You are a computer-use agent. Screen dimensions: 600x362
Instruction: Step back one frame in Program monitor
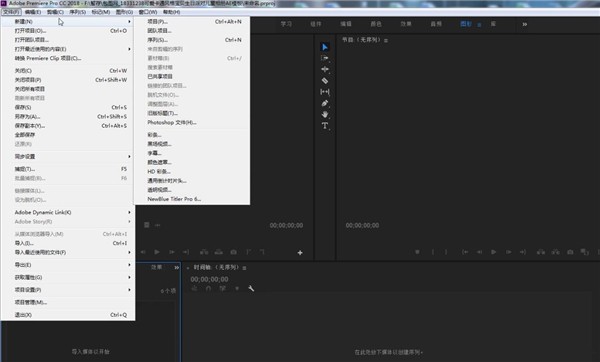click(479, 252)
